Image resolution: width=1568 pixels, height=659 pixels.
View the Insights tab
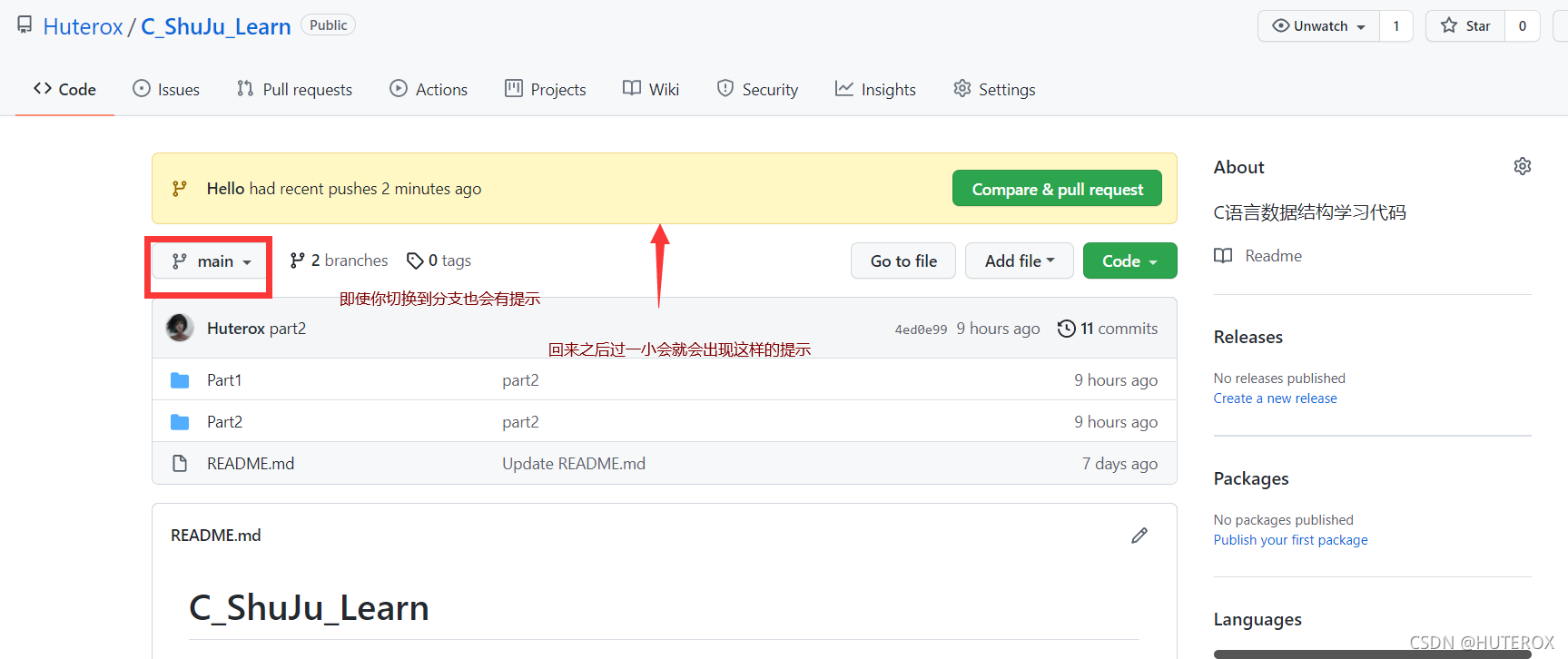pyautogui.click(x=875, y=89)
